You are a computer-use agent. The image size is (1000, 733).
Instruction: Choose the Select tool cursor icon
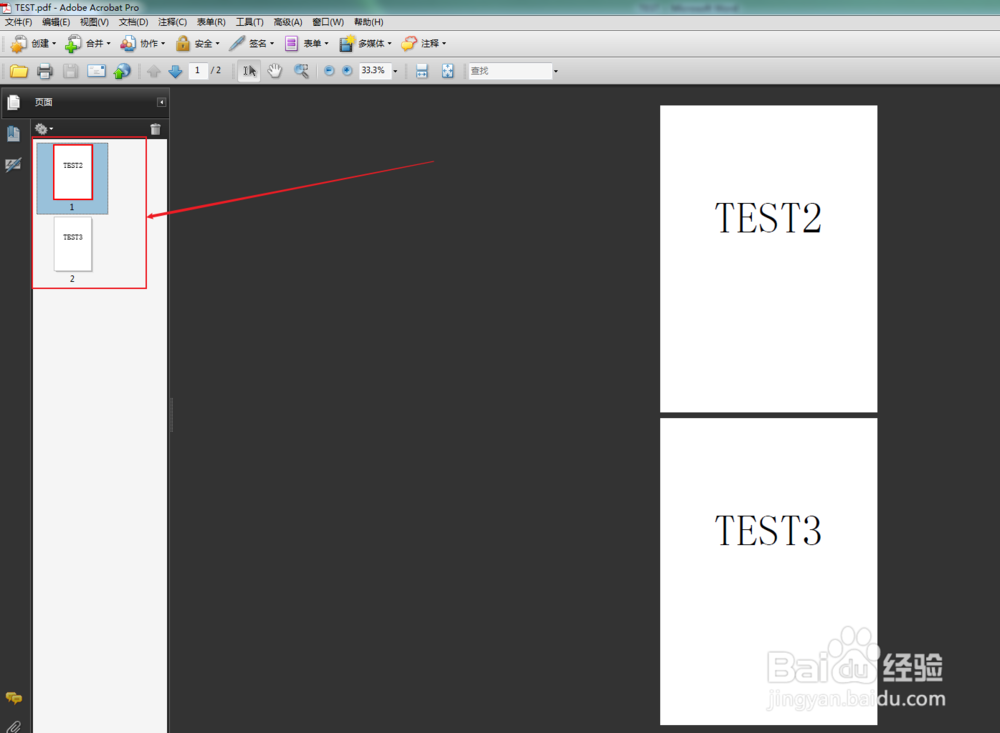click(x=249, y=71)
